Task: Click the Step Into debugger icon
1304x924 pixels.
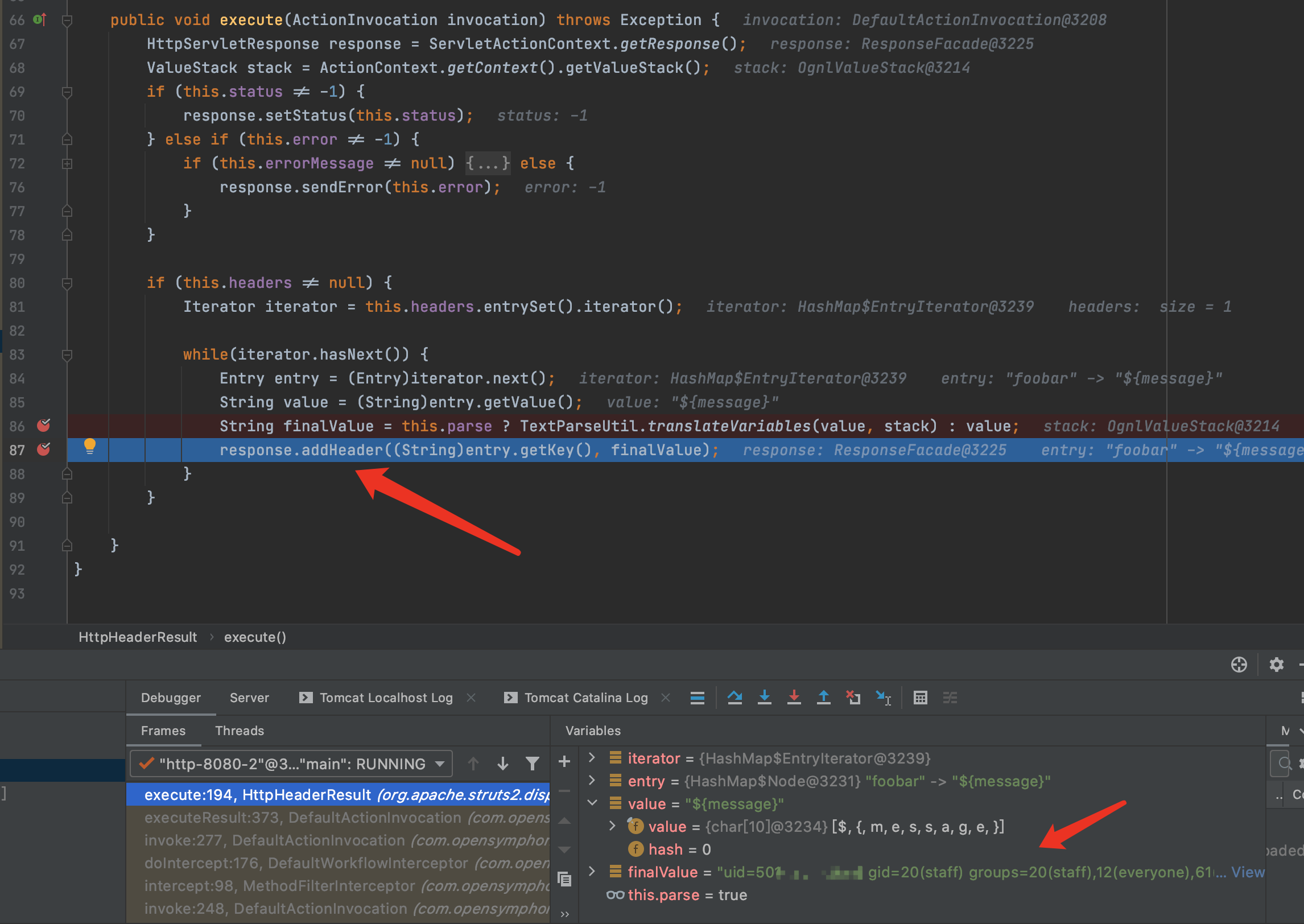Action: coord(765,698)
